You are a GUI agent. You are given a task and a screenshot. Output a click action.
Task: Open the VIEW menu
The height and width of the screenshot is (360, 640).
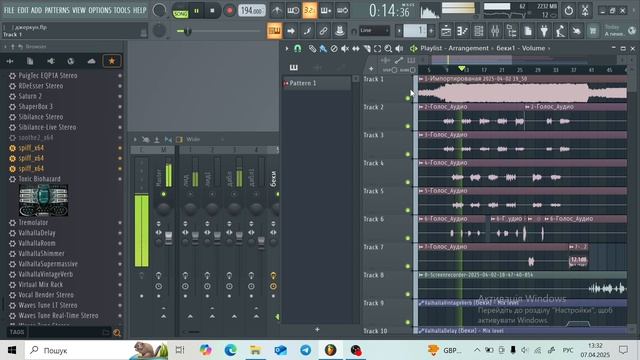79,10
